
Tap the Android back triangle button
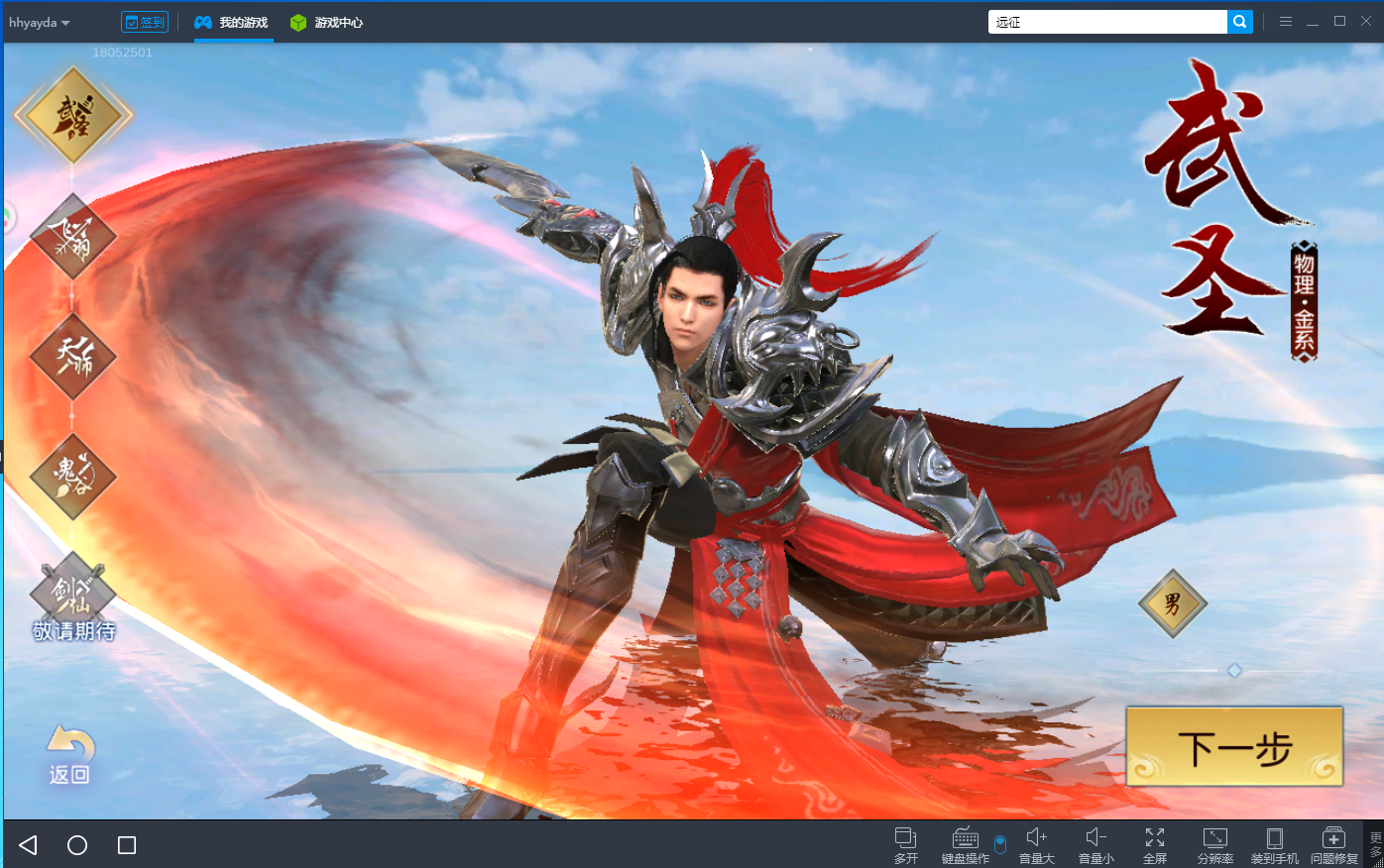[29, 845]
